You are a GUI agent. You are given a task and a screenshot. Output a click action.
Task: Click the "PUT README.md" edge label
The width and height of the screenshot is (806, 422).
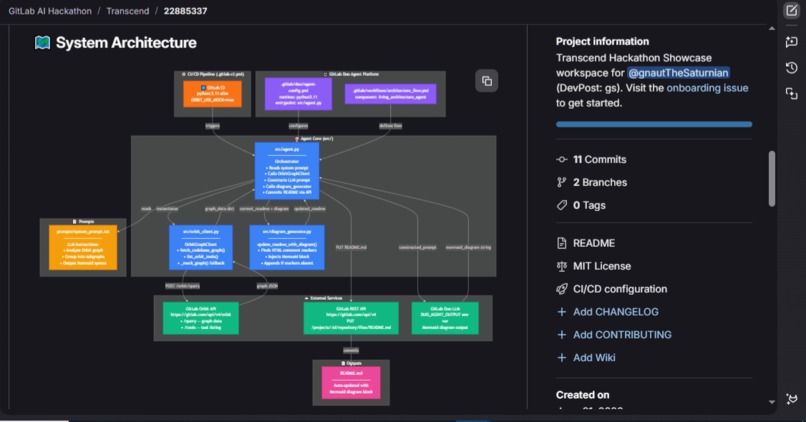point(351,247)
